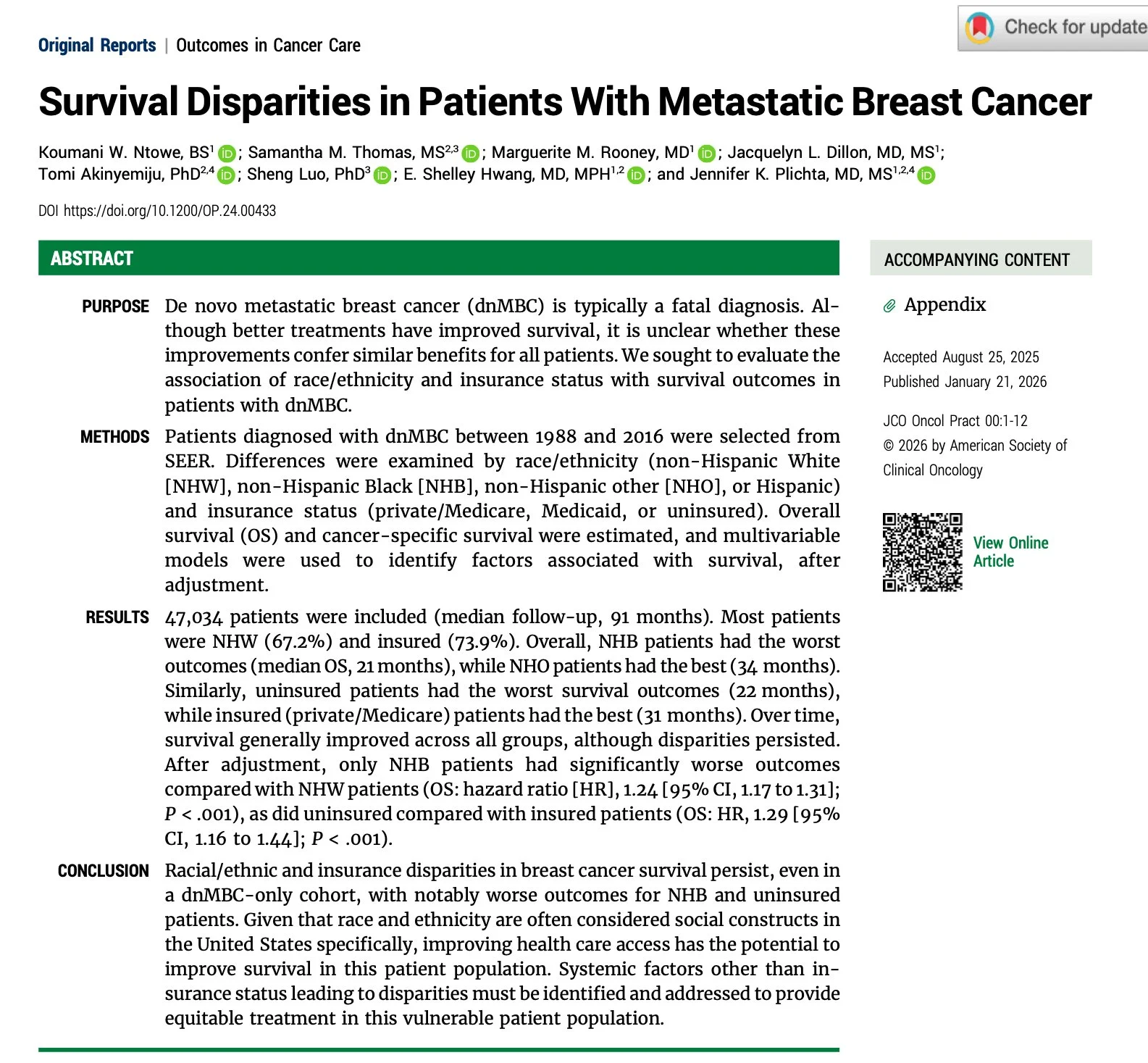Open the DOI link for the article
Screen dimensions: 1148x1063
pos(169,211)
